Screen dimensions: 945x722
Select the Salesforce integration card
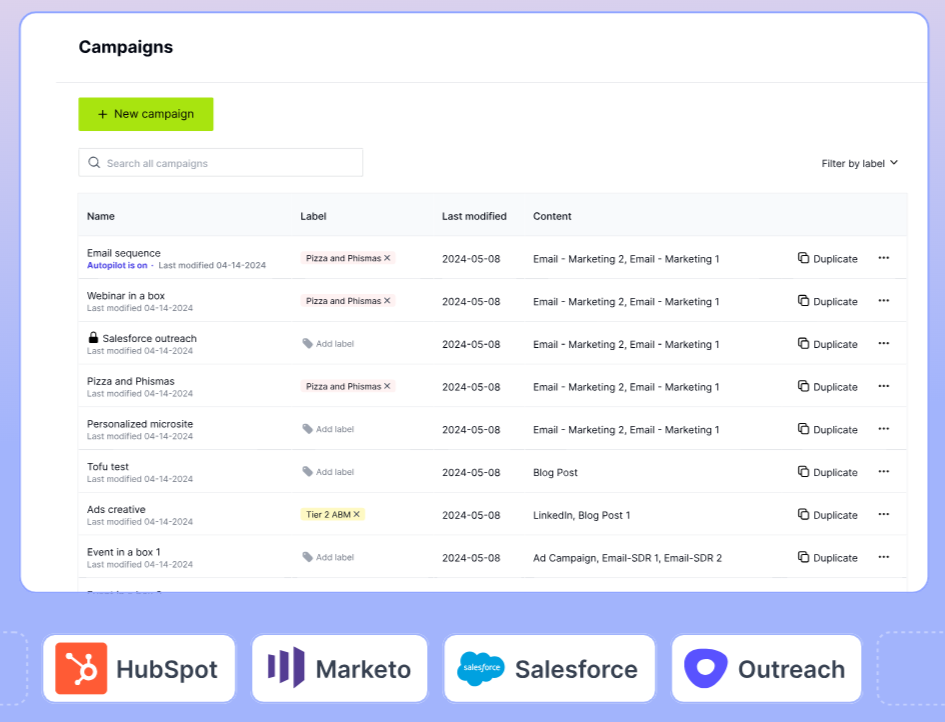click(549, 668)
